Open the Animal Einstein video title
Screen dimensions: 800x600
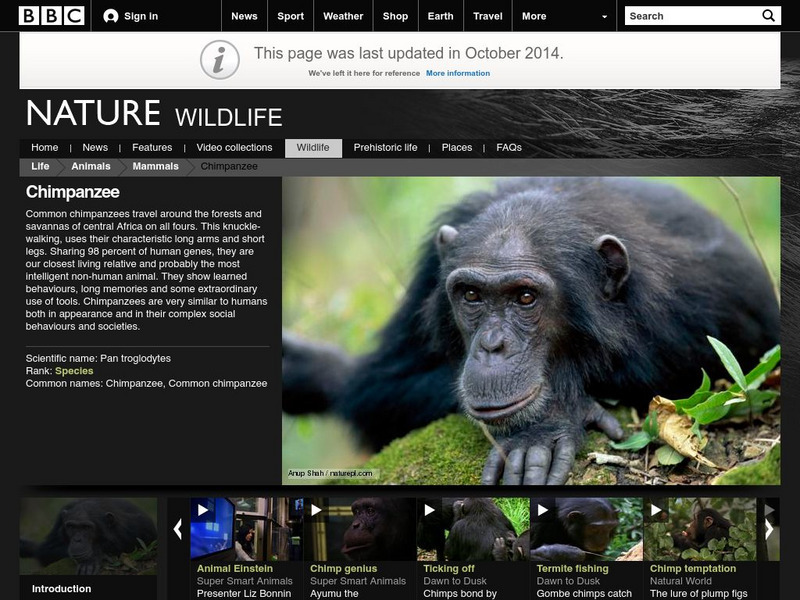(235, 568)
